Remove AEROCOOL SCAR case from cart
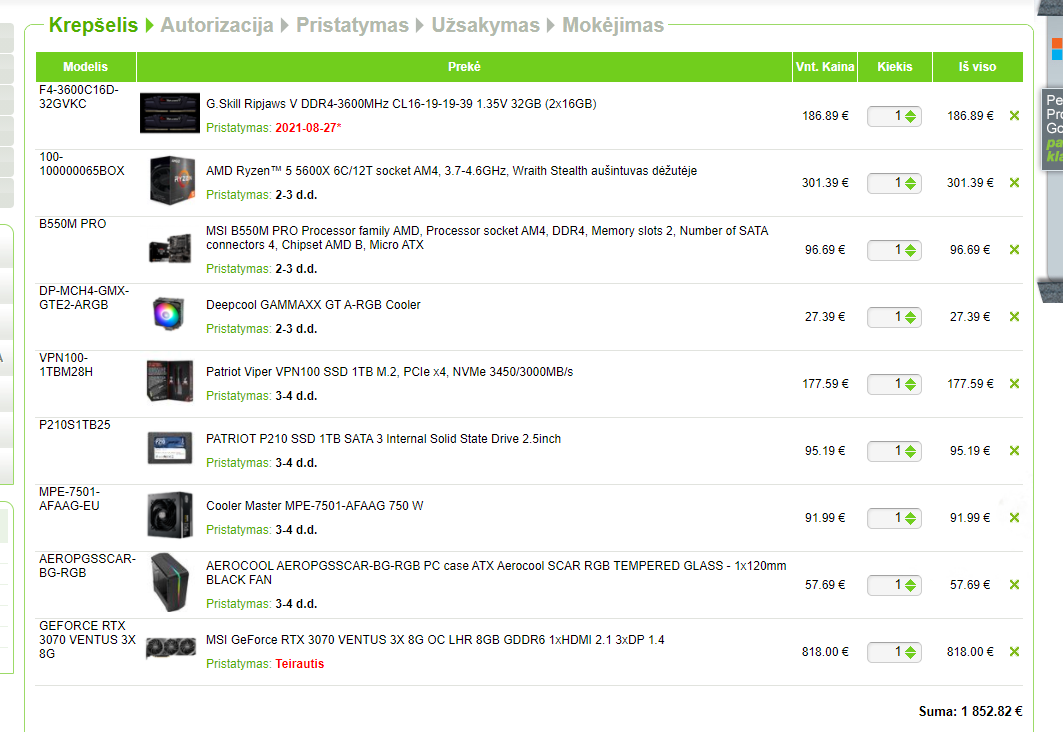This screenshot has height=732, width=1063. point(1014,584)
